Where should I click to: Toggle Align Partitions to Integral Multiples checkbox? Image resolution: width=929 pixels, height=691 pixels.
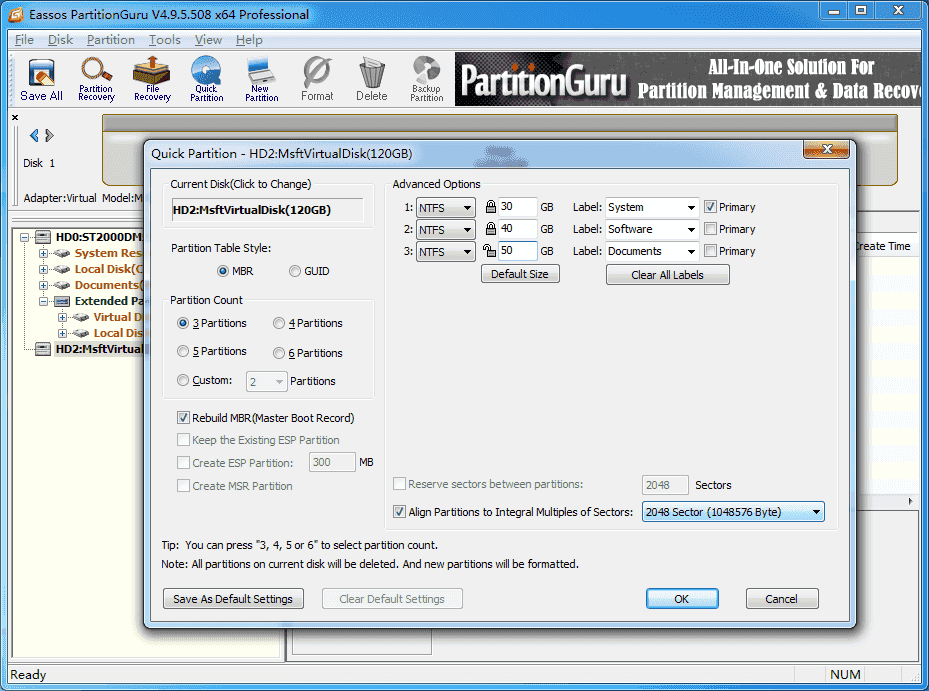click(x=399, y=511)
